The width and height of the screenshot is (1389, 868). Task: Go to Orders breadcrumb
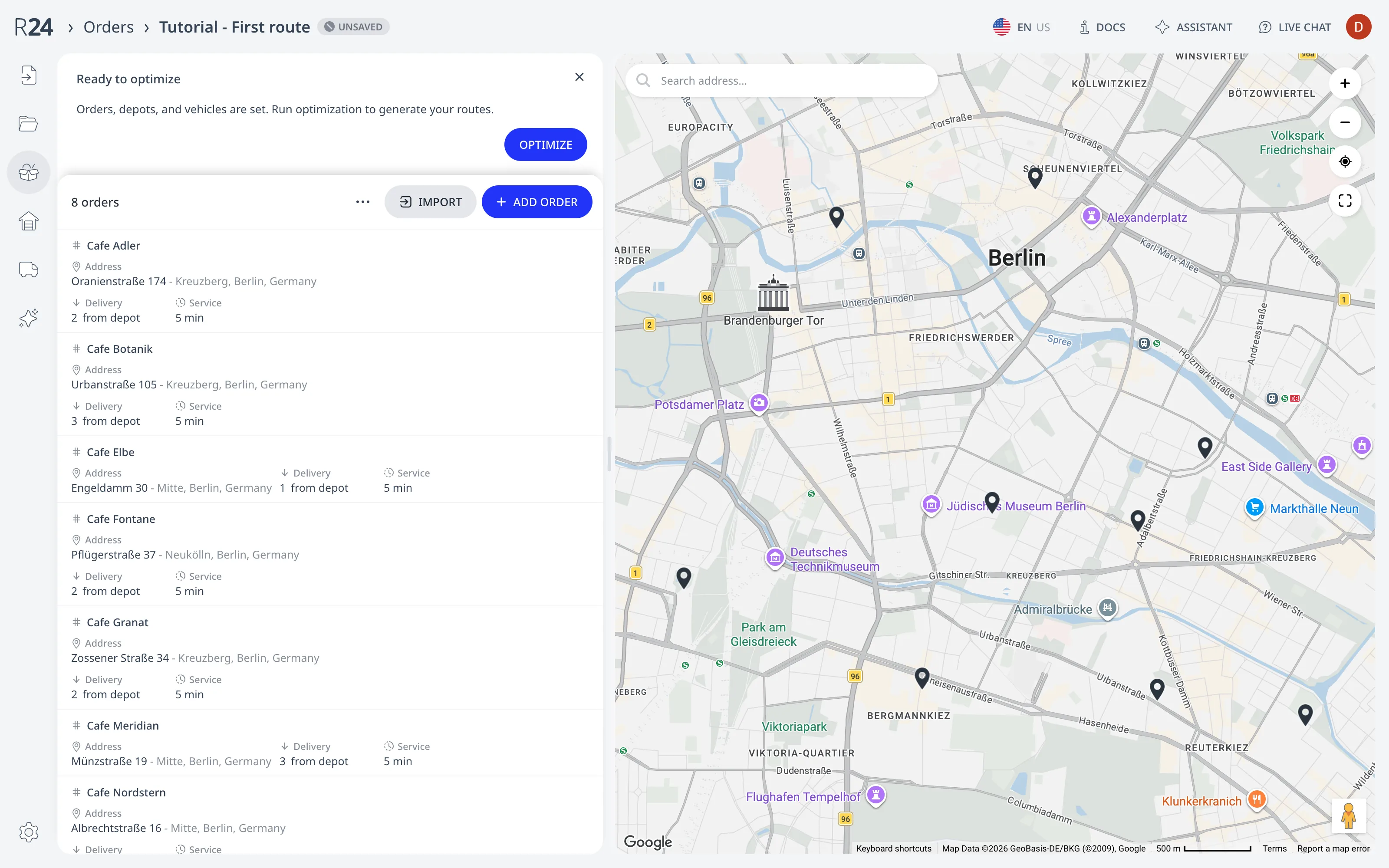pos(109,27)
